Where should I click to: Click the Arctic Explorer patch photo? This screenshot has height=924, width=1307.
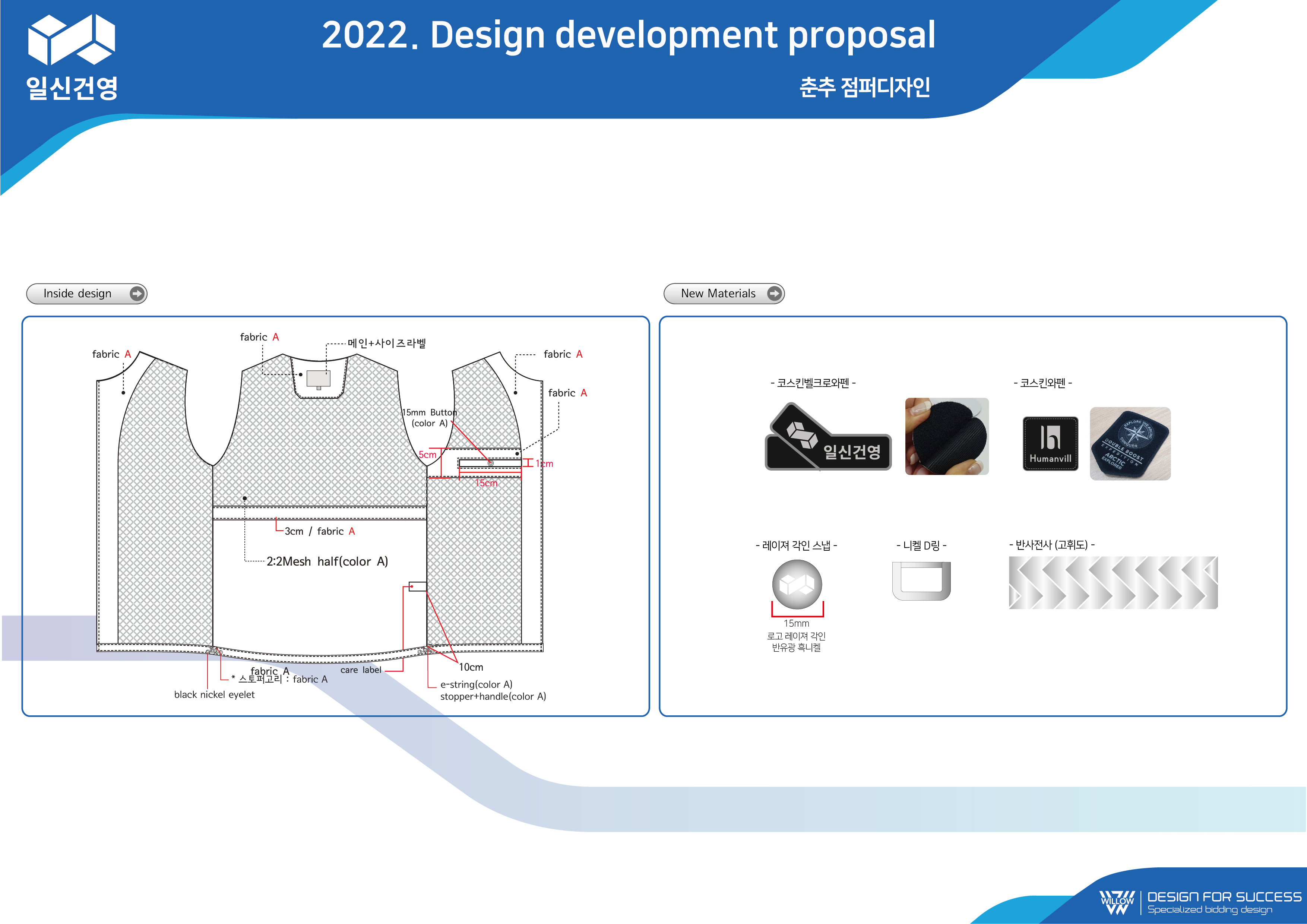(1130, 443)
